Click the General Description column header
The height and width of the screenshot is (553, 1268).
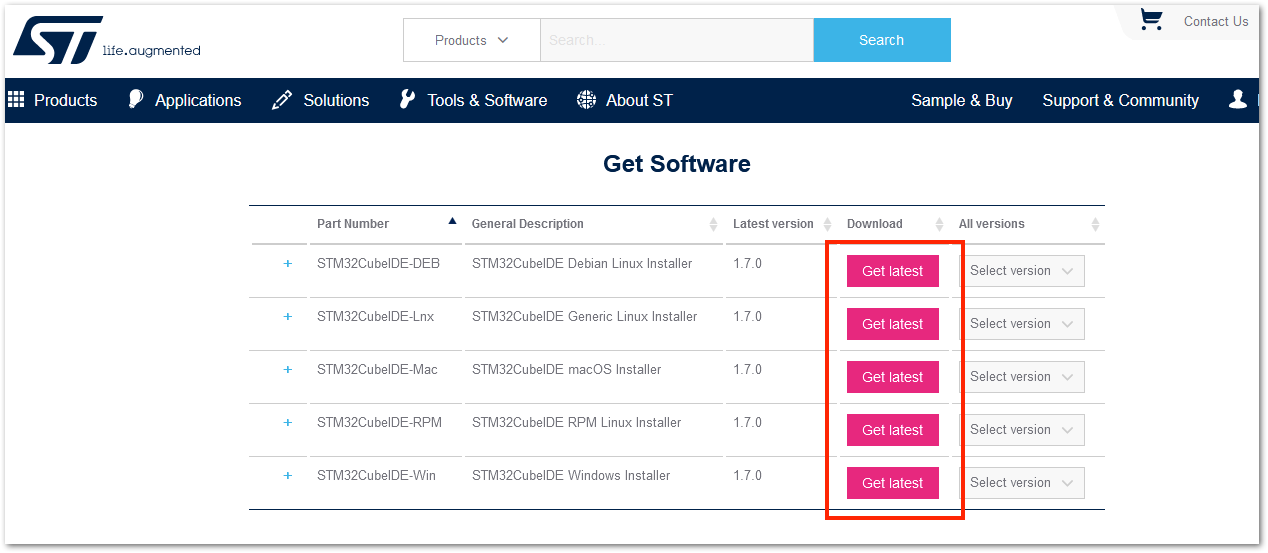(528, 224)
